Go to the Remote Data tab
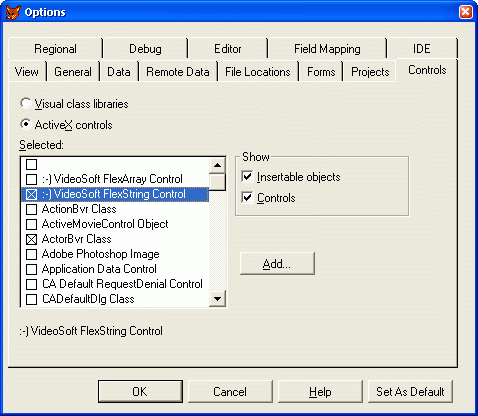The width and height of the screenshot is (478, 416). [x=178, y=72]
